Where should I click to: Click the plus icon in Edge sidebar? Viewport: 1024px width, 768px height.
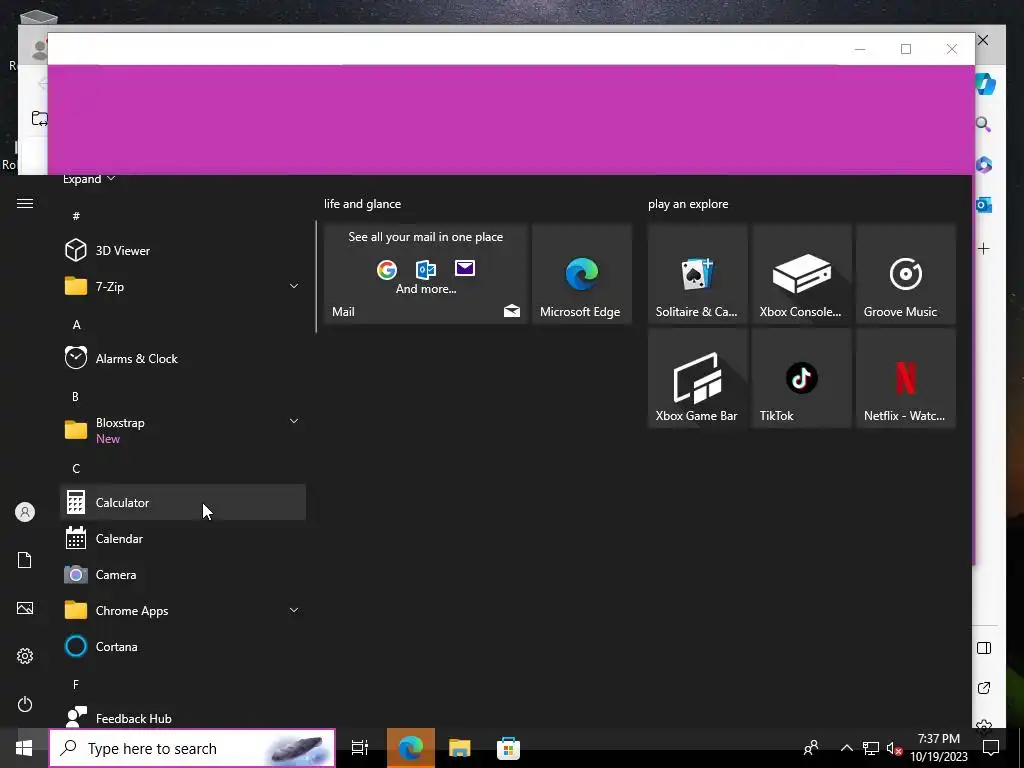pos(984,248)
